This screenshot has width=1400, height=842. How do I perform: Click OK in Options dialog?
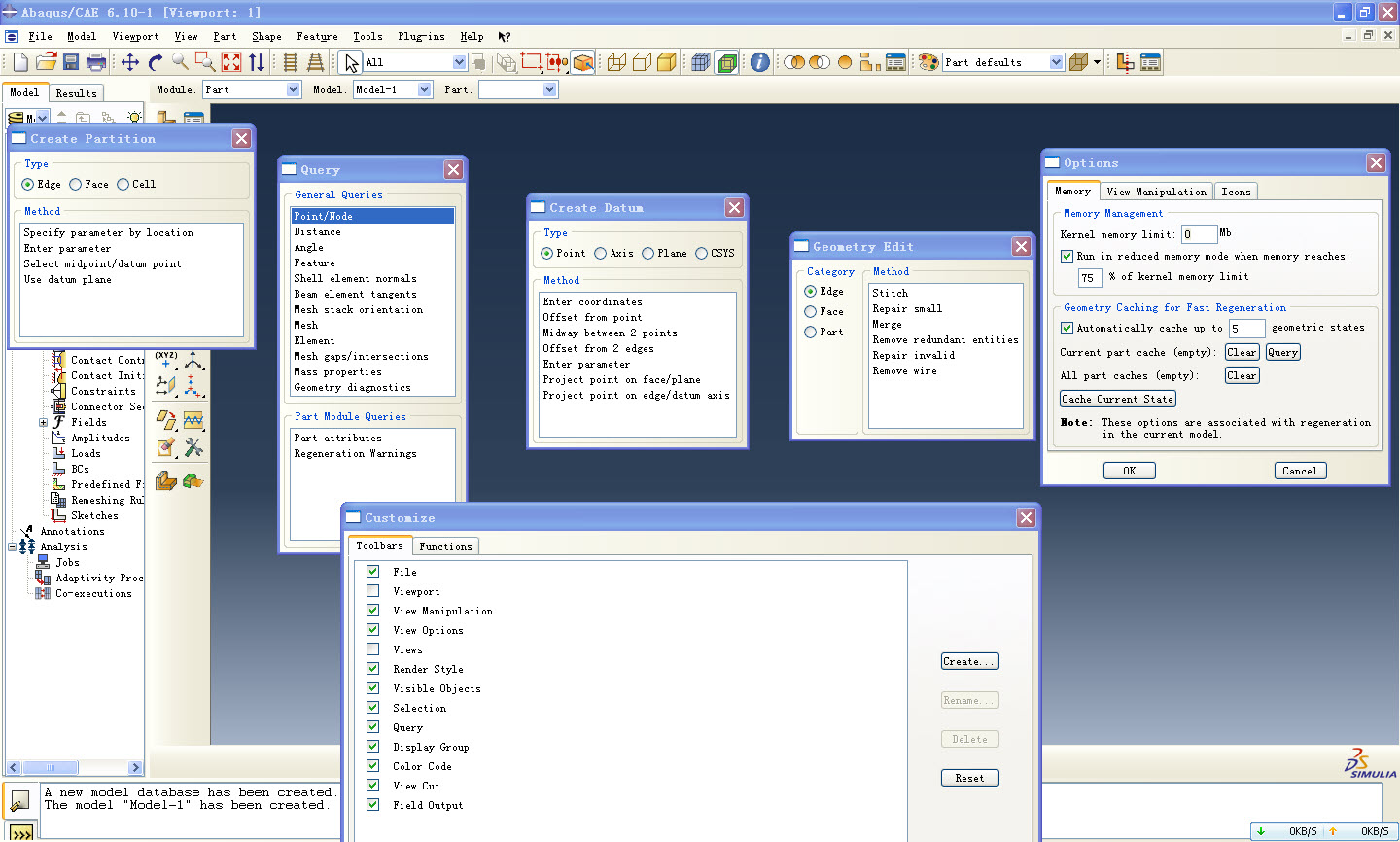point(1129,471)
